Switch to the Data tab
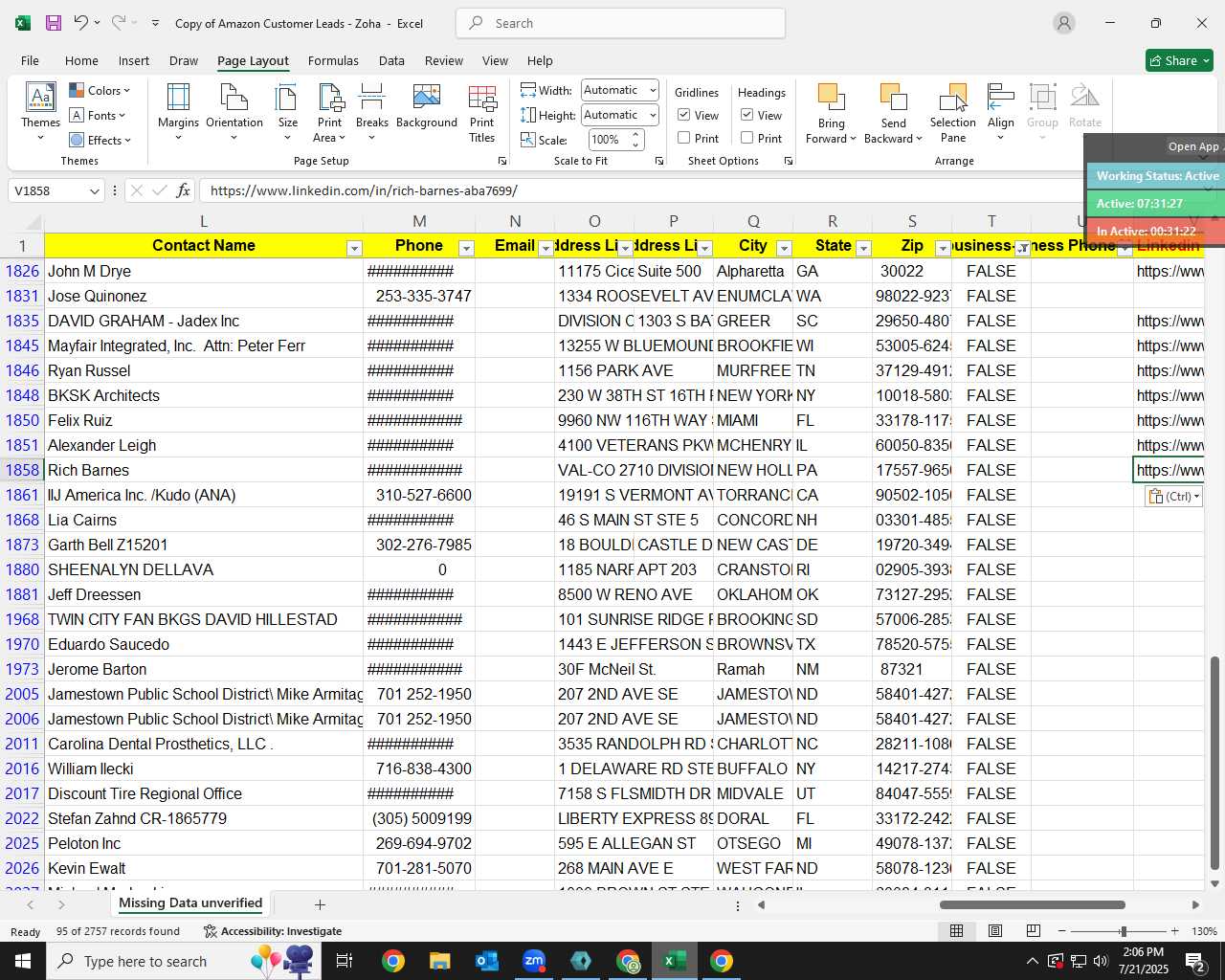The width and height of the screenshot is (1225, 980). (x=391, y=60)
